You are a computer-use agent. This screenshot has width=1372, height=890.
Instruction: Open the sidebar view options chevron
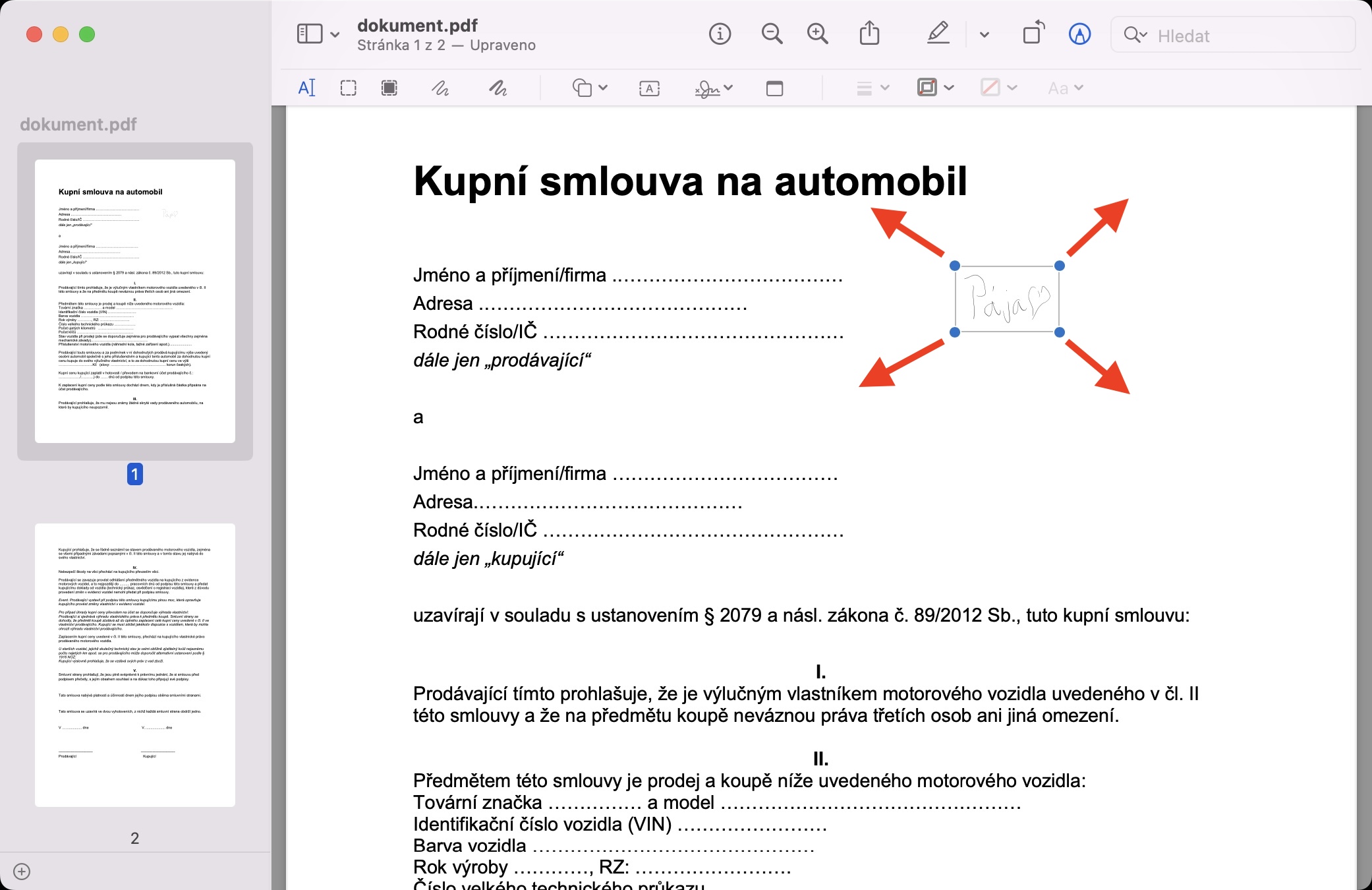pos(335,34)
